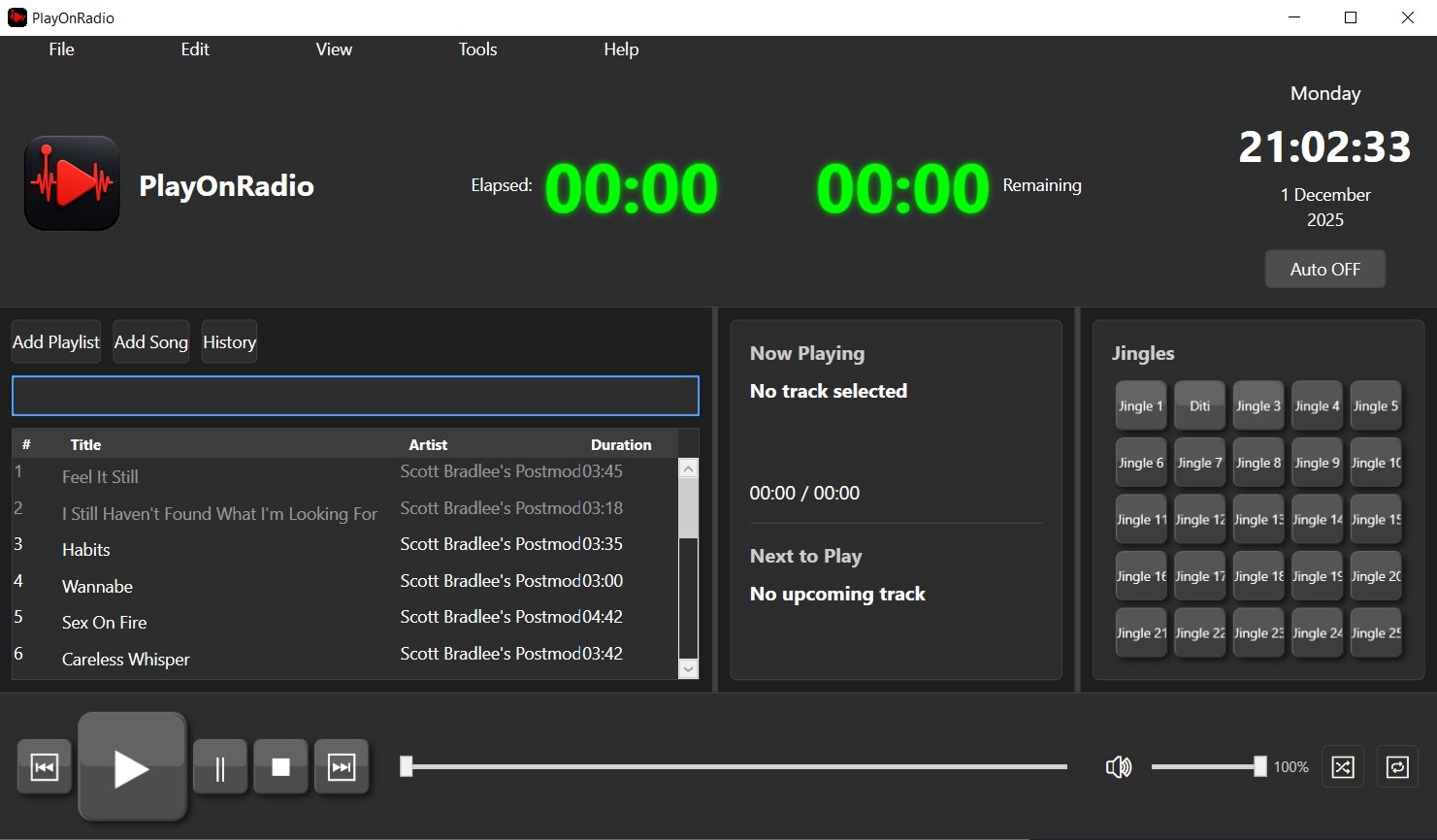Image resolution: width=1437 pixels, height=840 pixels.
Task: Mute audio via the speaker icon
Action: point(1118,766)
